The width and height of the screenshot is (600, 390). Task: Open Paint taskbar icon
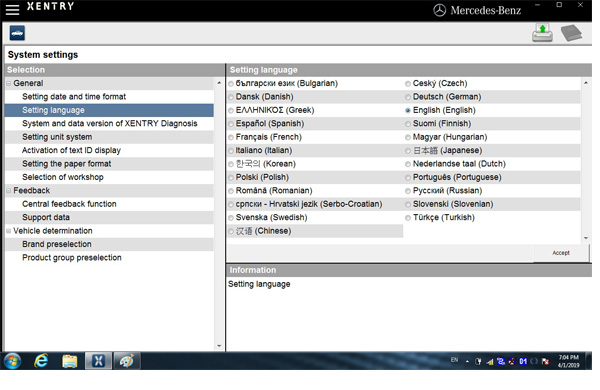point(127,361)
